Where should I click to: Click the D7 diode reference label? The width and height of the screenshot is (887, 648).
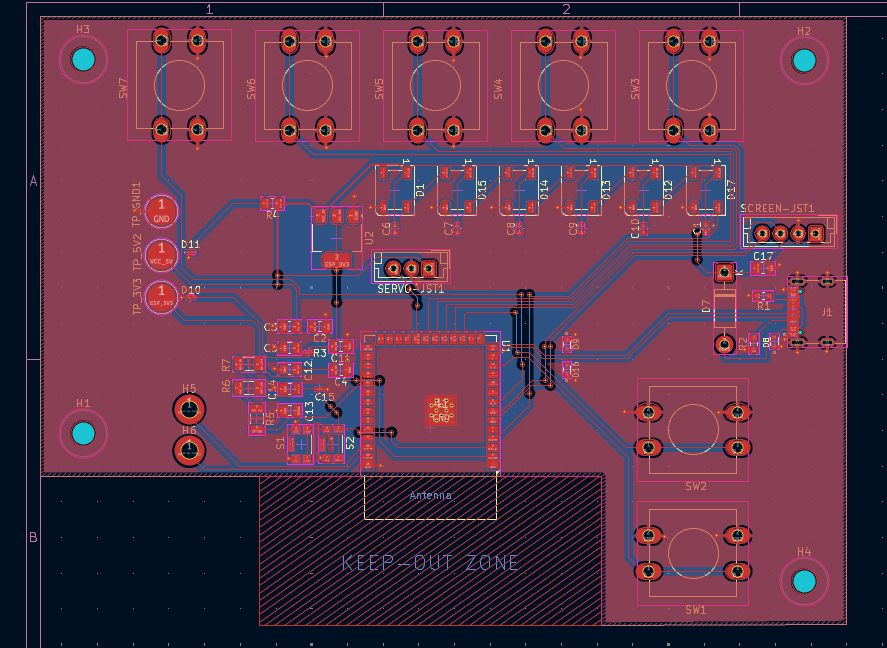(x=706, y=306)
